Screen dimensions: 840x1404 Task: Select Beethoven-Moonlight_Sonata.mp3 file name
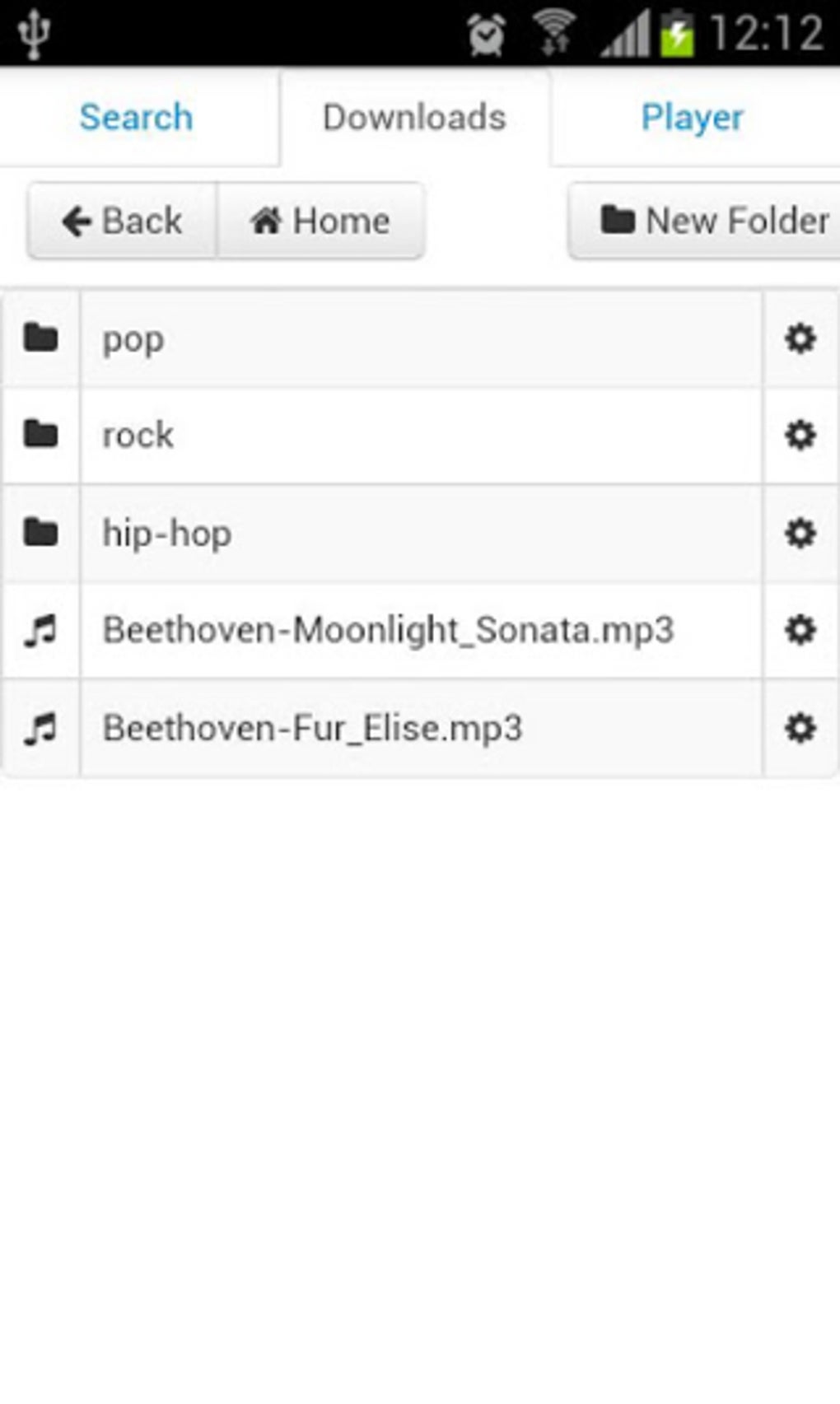click(388, 631)
